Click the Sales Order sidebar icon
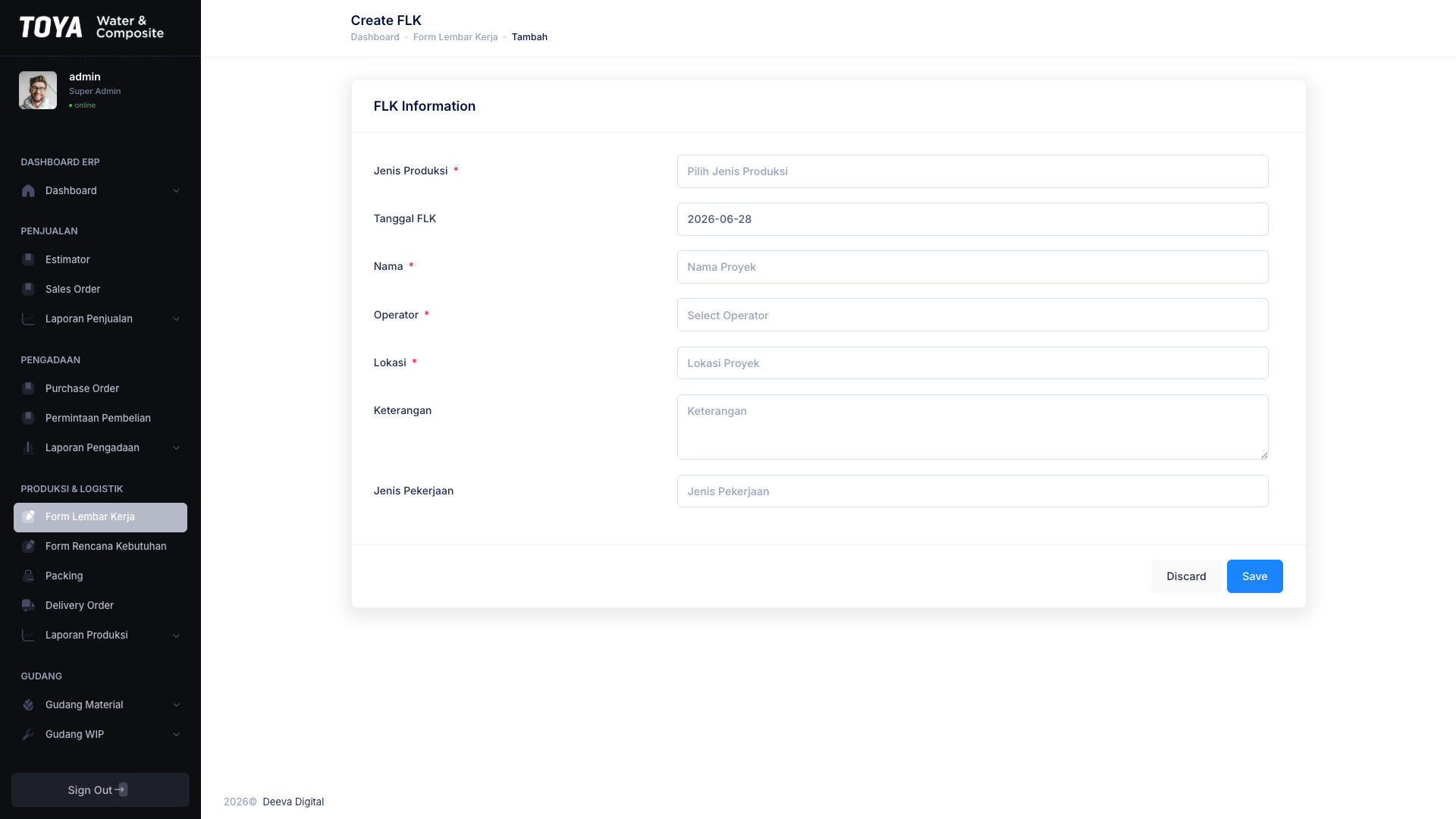Screen dimensions: 1456x819 pos(28,289)
